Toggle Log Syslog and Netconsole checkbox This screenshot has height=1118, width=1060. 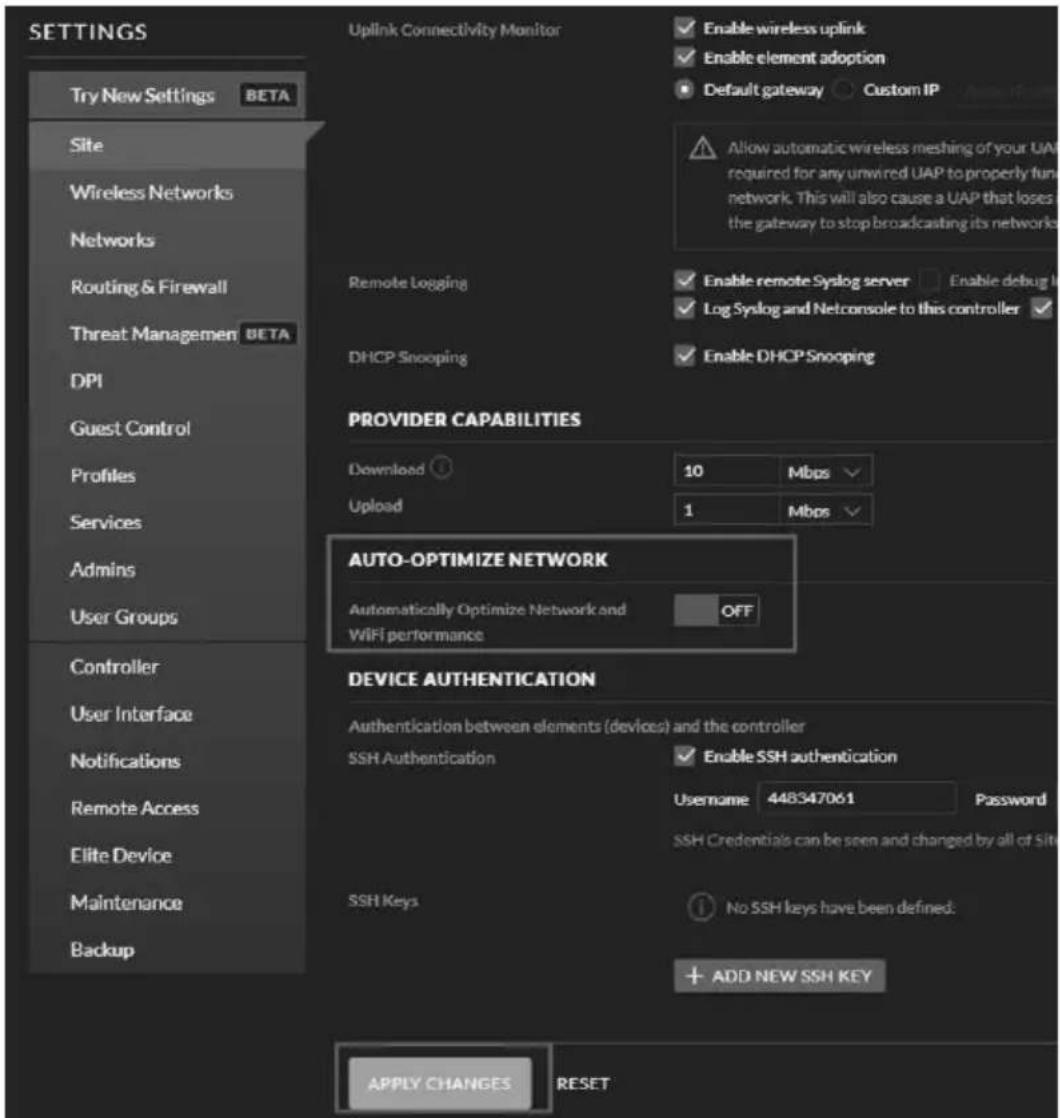coord(685,308)
